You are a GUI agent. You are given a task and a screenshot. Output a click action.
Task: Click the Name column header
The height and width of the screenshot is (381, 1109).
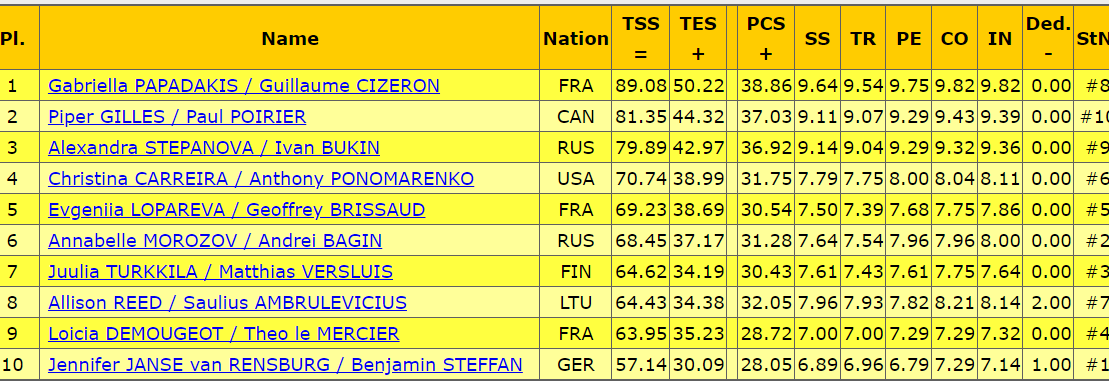coord(290,38)
